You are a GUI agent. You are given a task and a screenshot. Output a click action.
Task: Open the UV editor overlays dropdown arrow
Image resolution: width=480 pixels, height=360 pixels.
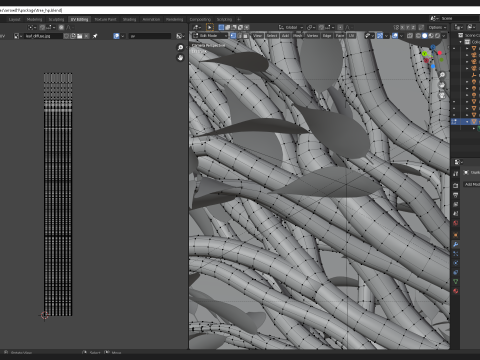(x=123, y=36)
